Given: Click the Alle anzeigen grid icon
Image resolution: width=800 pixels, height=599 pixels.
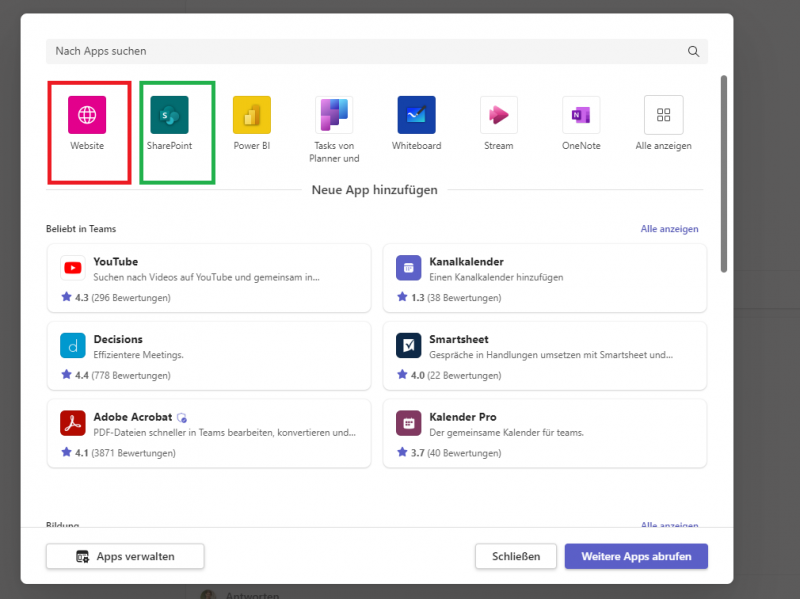Looking at the screenshot, I should coord(663,113).
